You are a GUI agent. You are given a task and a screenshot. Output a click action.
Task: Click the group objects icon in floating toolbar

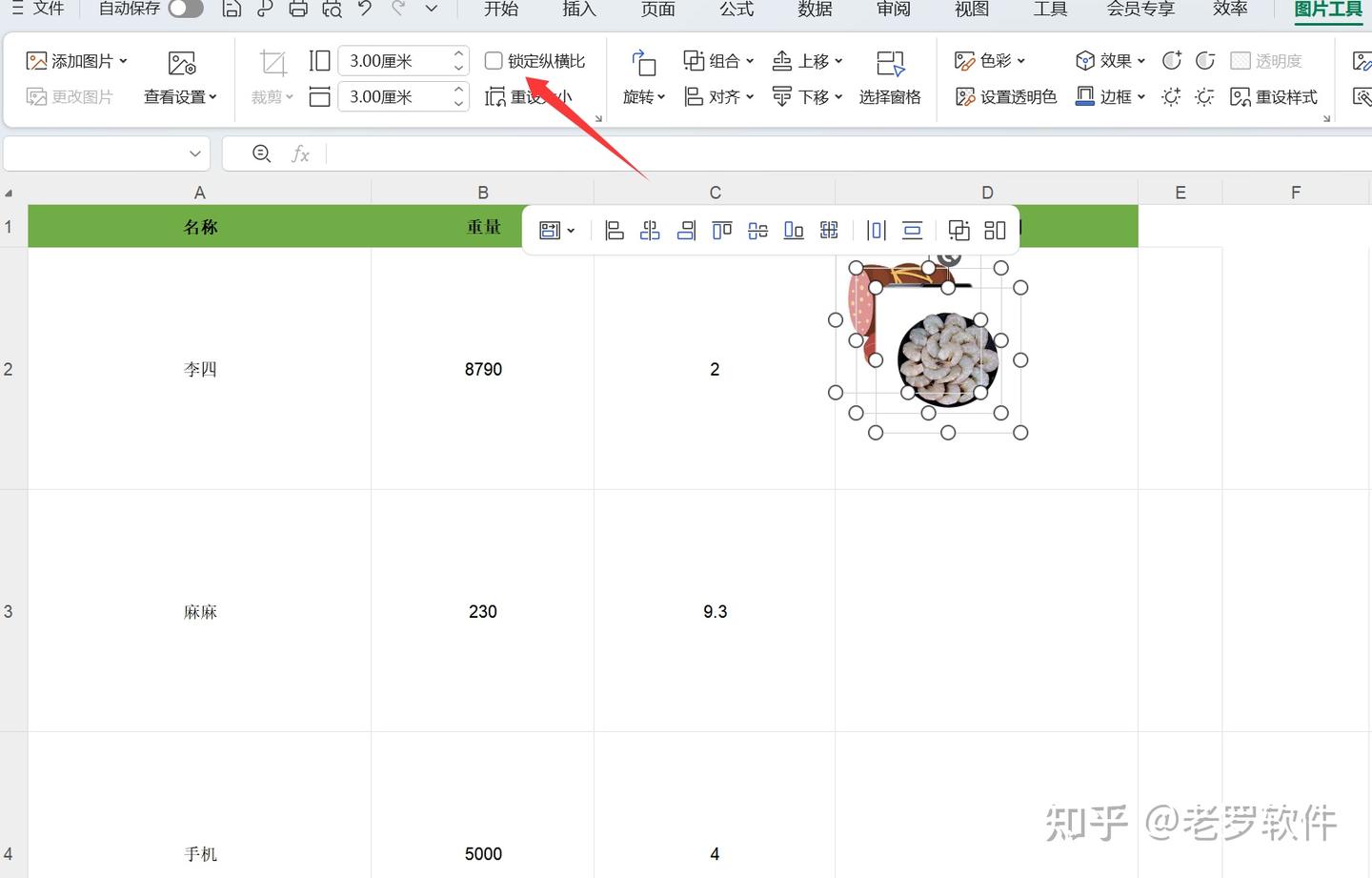958,230
